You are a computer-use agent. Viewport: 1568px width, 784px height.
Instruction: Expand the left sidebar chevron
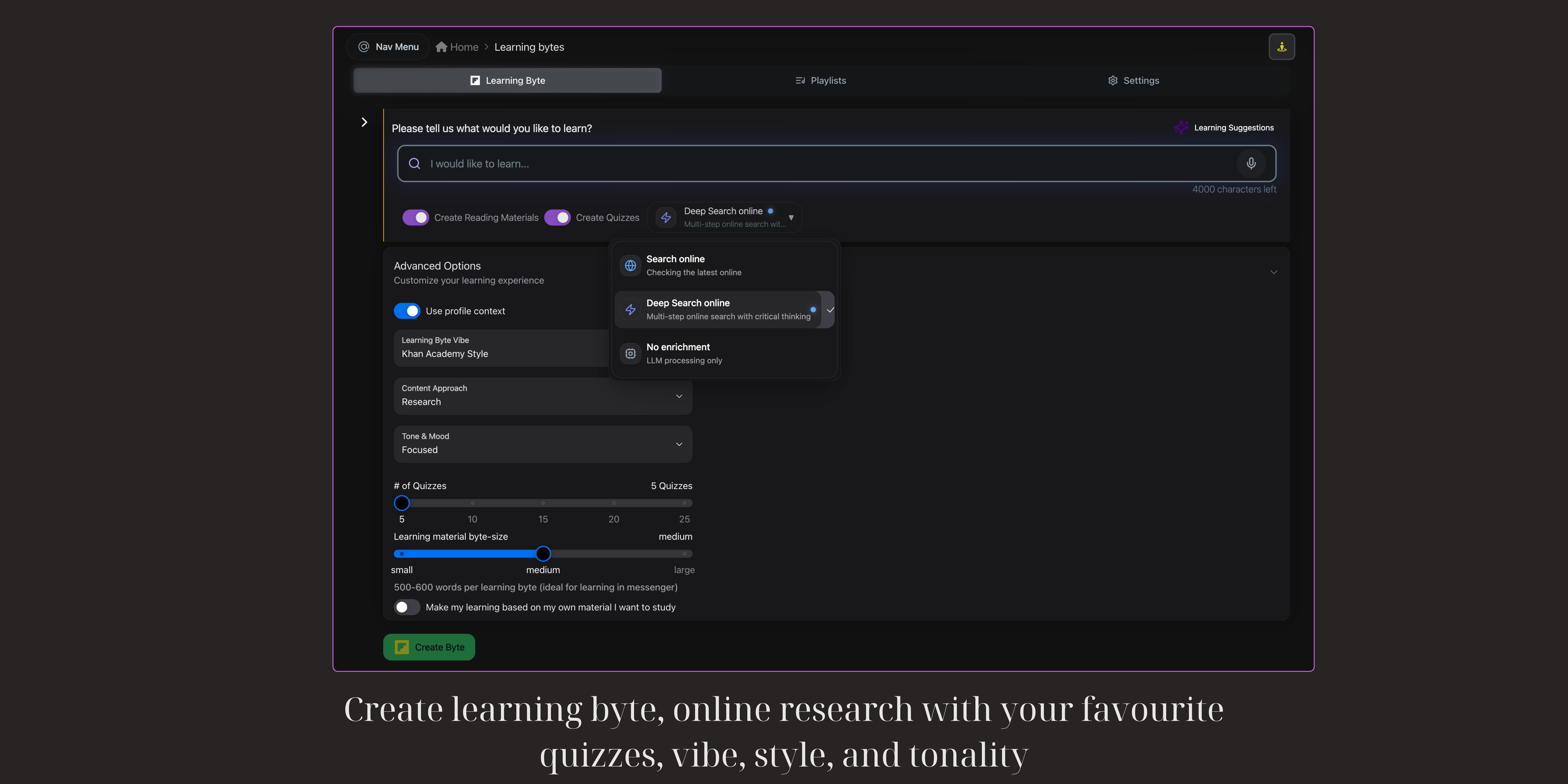[364, 122]
